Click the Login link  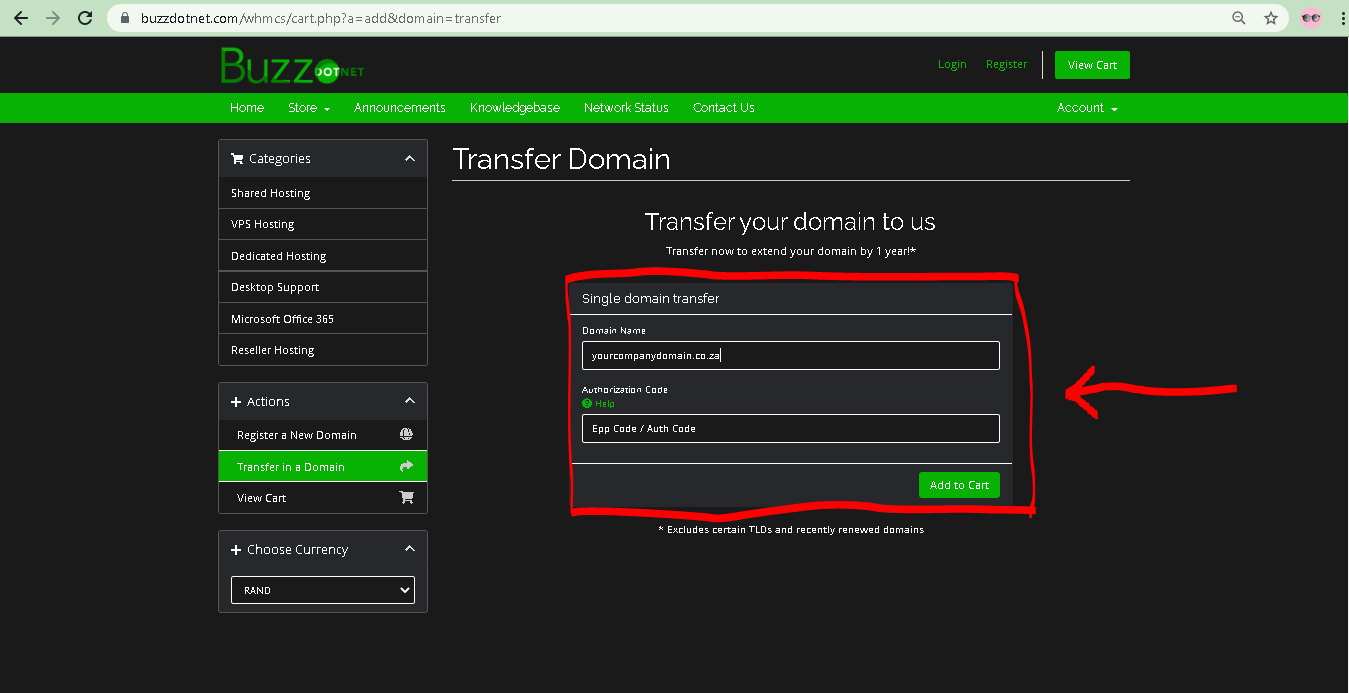[x=952, y=64]
